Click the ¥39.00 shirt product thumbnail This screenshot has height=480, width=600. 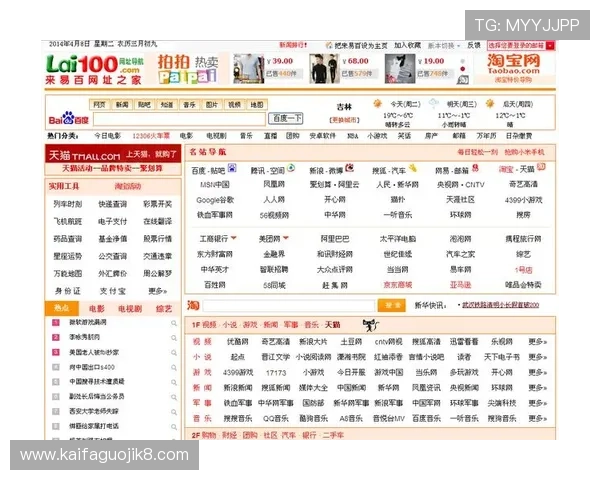pos(249,69)
